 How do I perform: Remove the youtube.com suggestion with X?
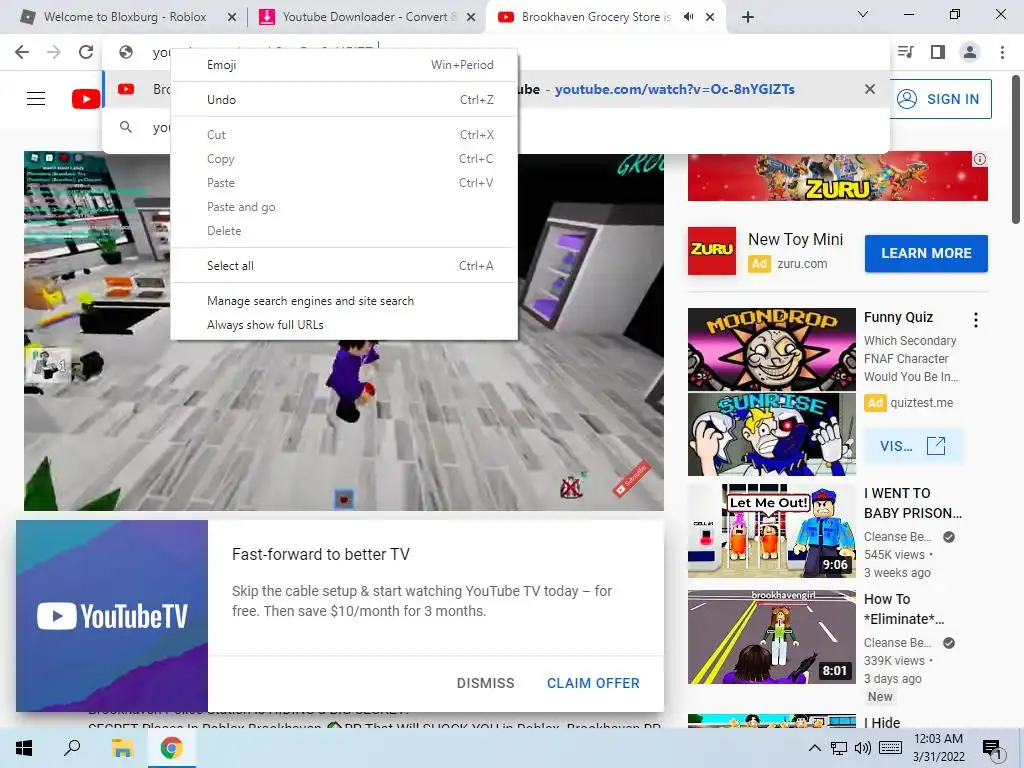pos(870,89)
